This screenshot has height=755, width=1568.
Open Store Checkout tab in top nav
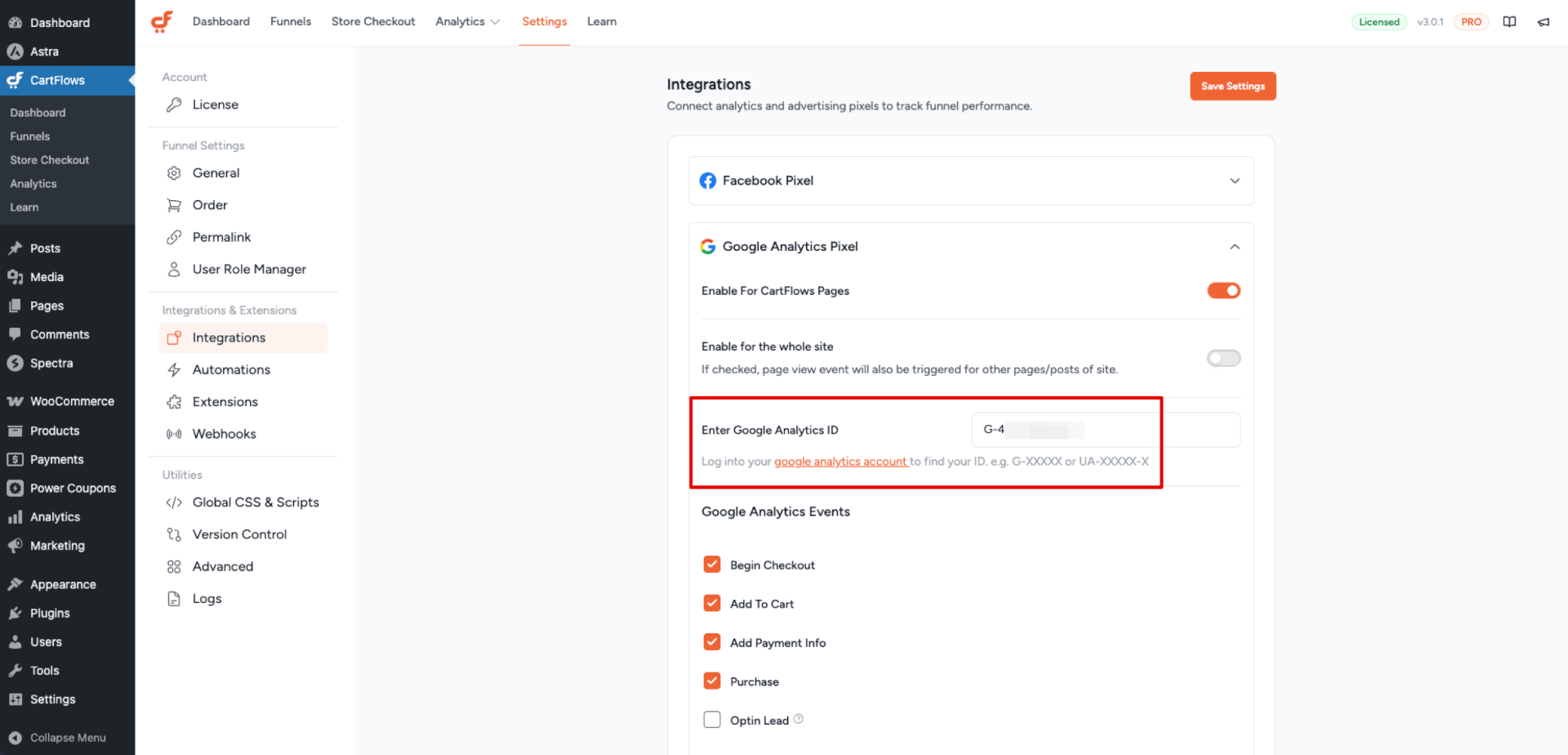(x=373, y=22)
